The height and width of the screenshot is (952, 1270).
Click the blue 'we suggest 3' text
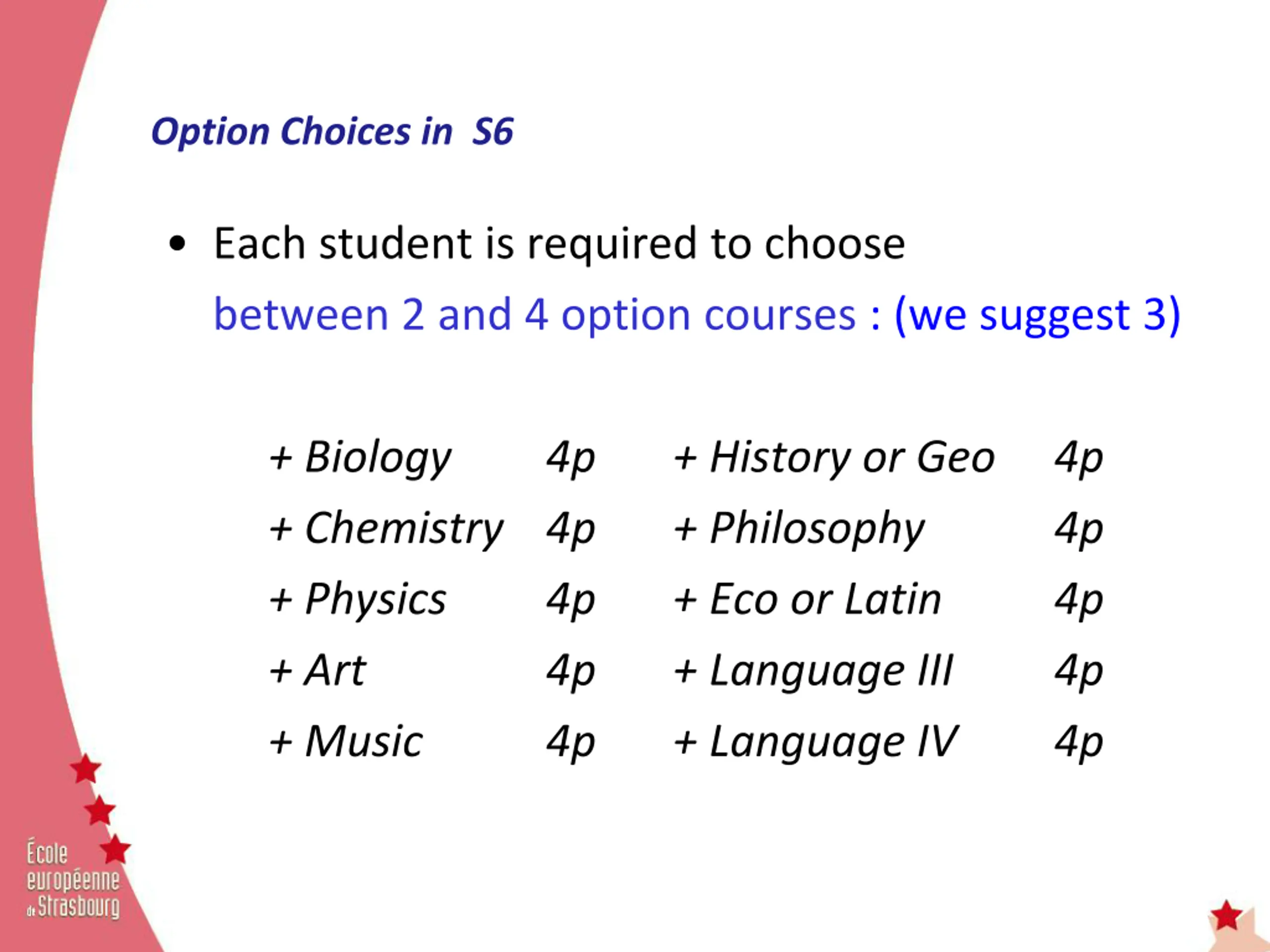click(1037, 316)
